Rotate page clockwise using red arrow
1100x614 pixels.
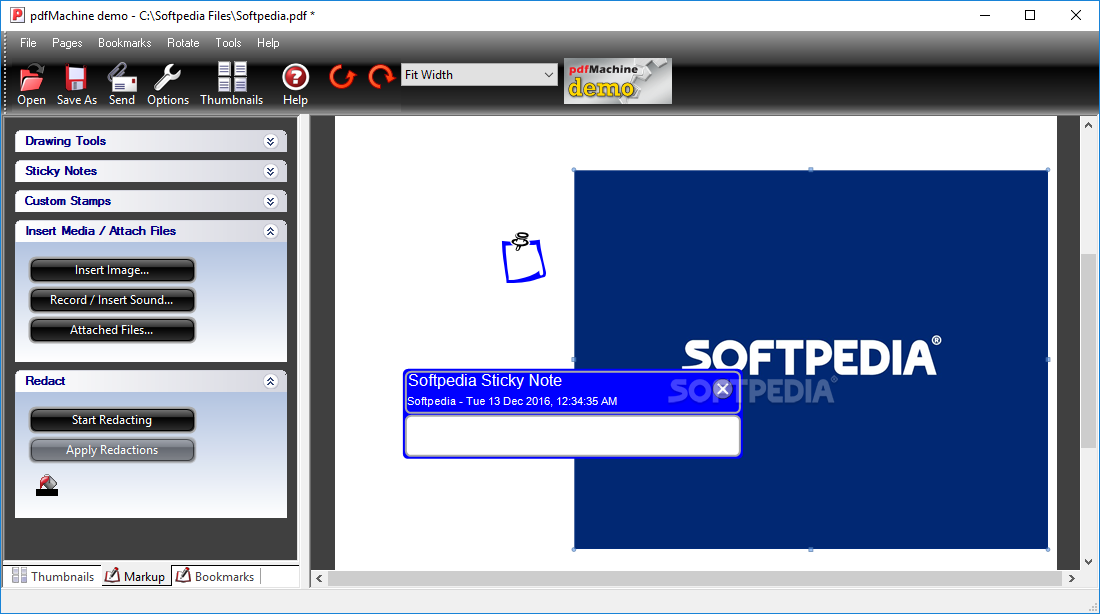pos(381,76)
